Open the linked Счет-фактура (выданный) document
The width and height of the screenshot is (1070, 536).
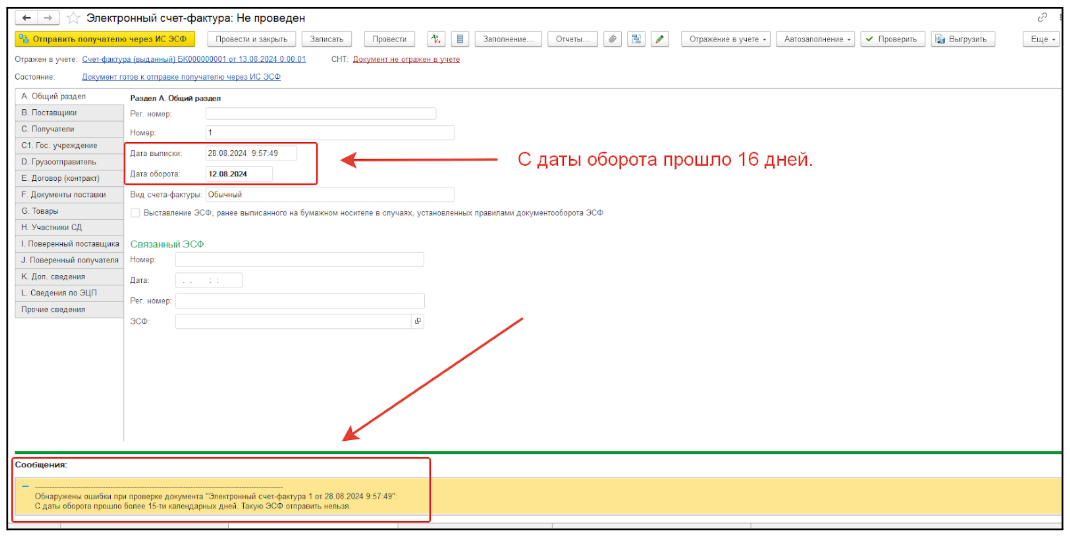[x=194, y=60]
